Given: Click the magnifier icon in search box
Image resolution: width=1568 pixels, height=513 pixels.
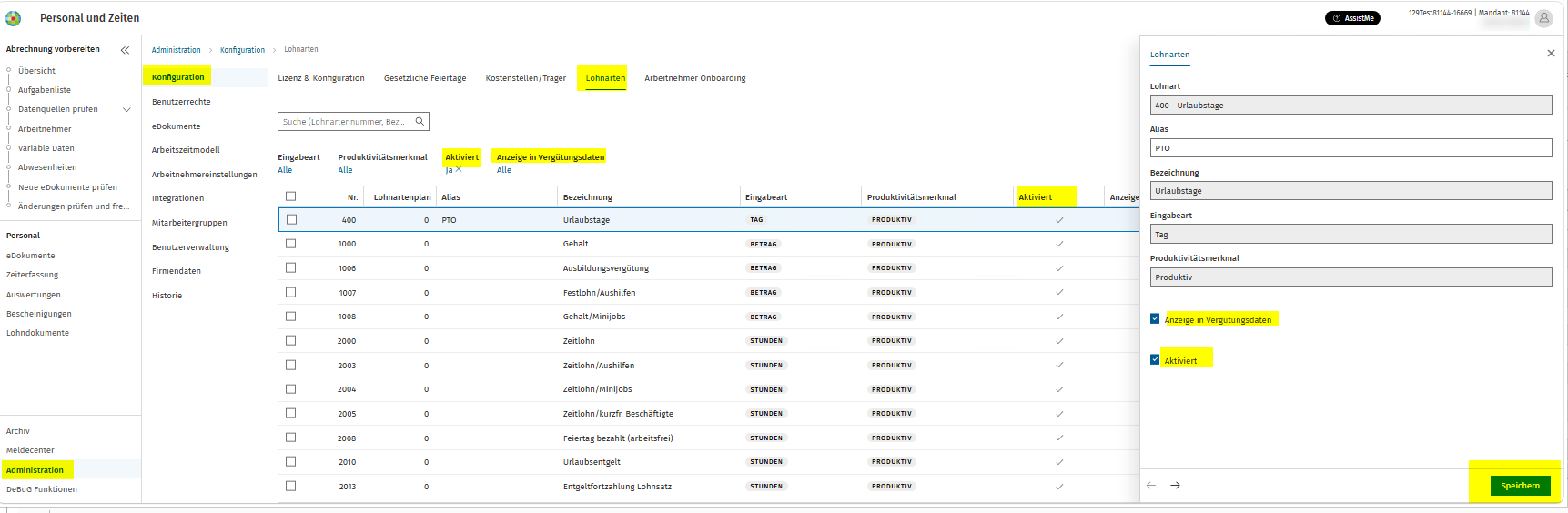Looking at the screenshot, I should [x=420, y=121].
